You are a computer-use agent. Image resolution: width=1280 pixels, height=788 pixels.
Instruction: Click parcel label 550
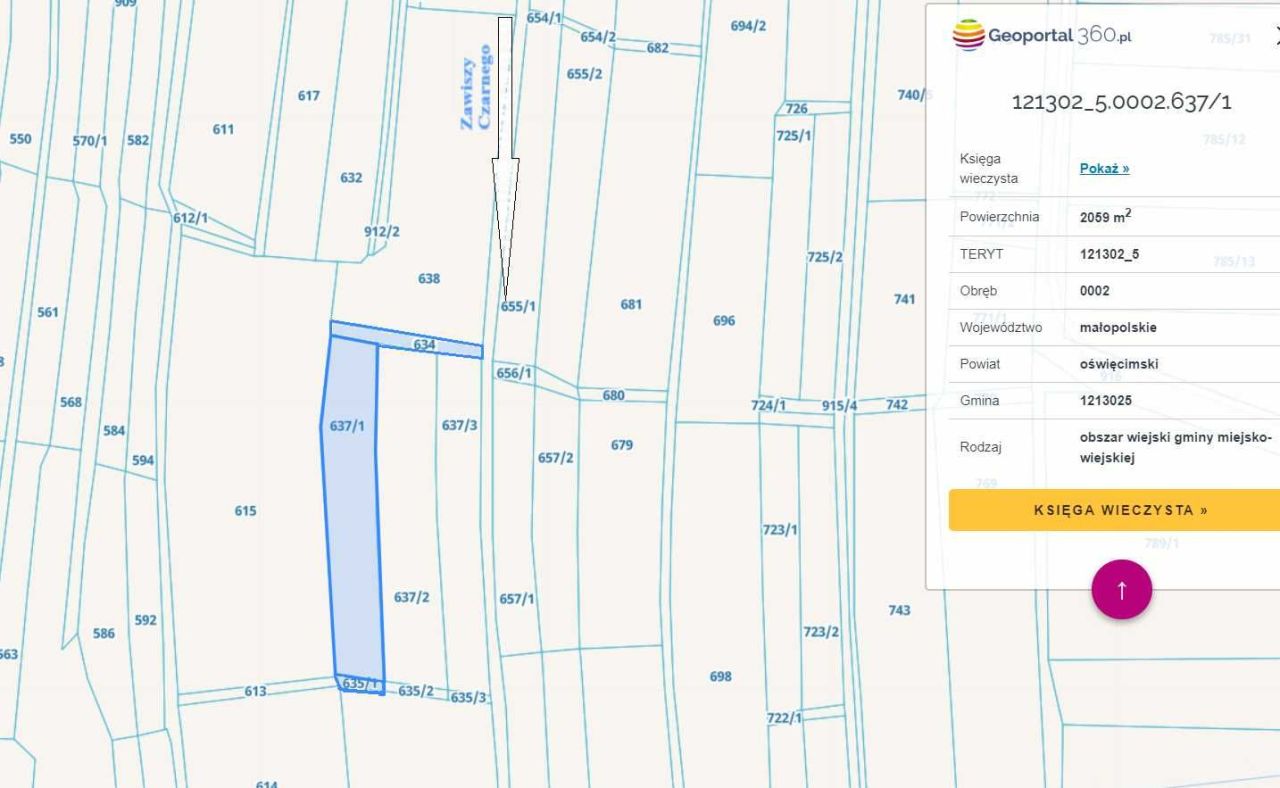coord(20,139)
